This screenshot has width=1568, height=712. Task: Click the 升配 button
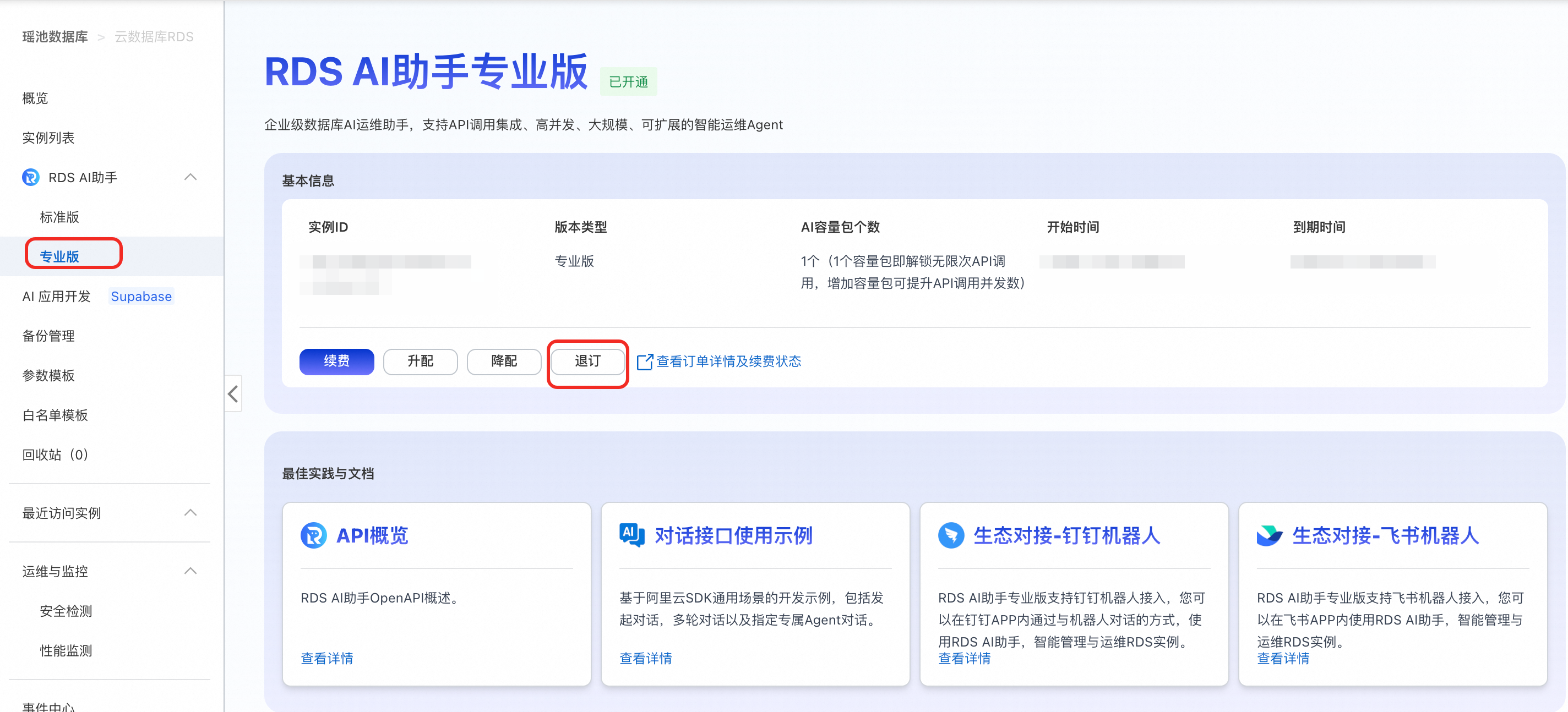coord(420,362)
